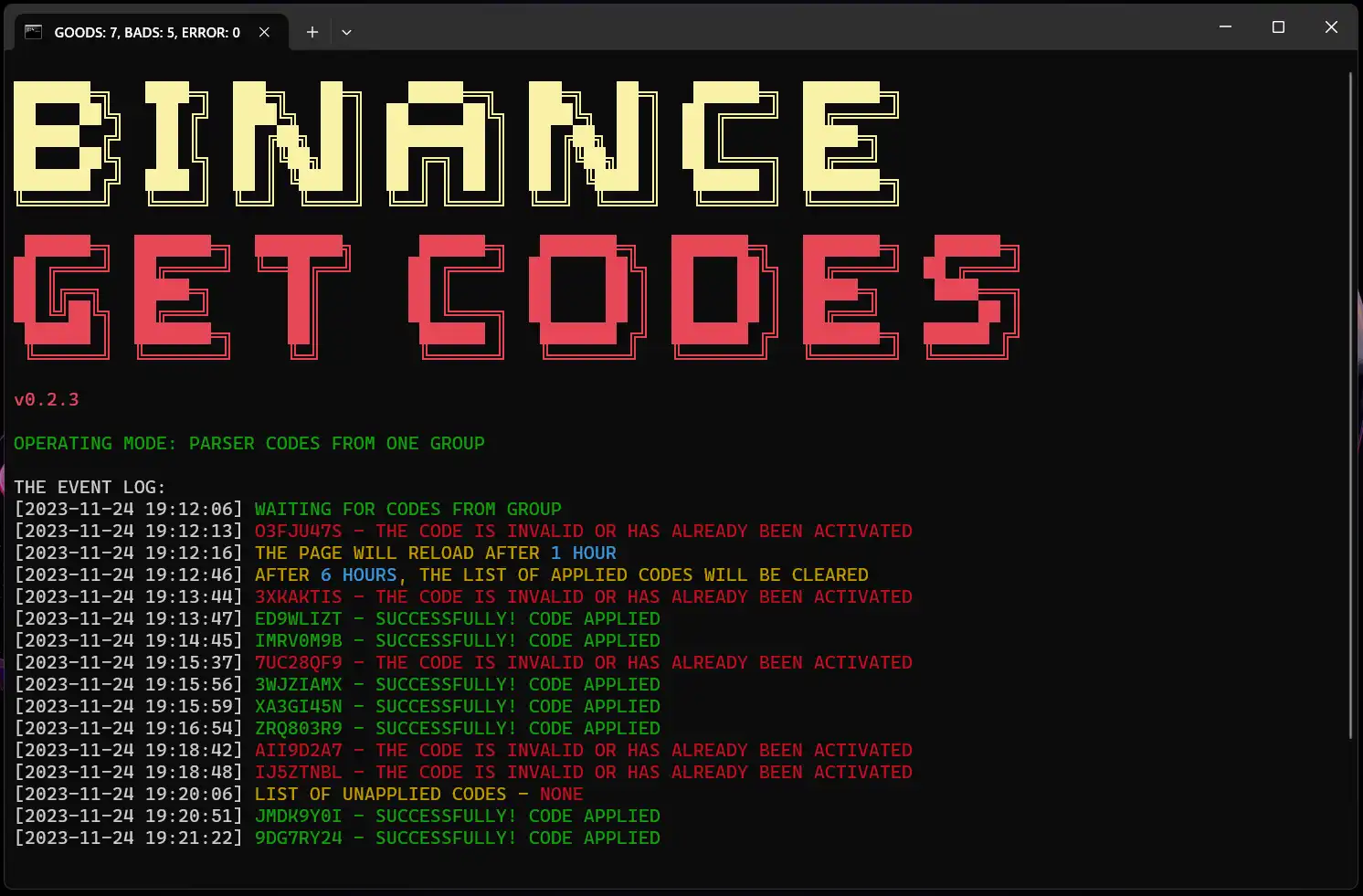The height and width of the screenshot is (896, 1363).
Task: Click the [2023-11-24 19:12:16] timestamp
Action: point(129,553)
